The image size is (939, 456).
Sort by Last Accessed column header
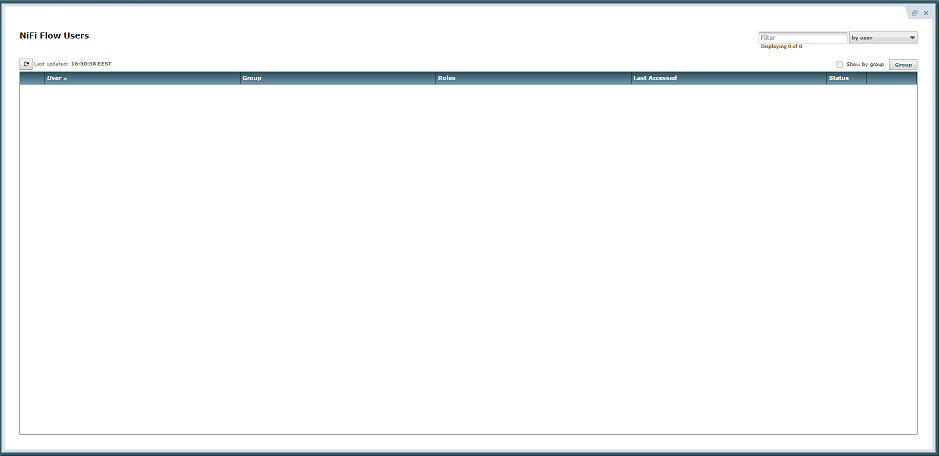729,78
